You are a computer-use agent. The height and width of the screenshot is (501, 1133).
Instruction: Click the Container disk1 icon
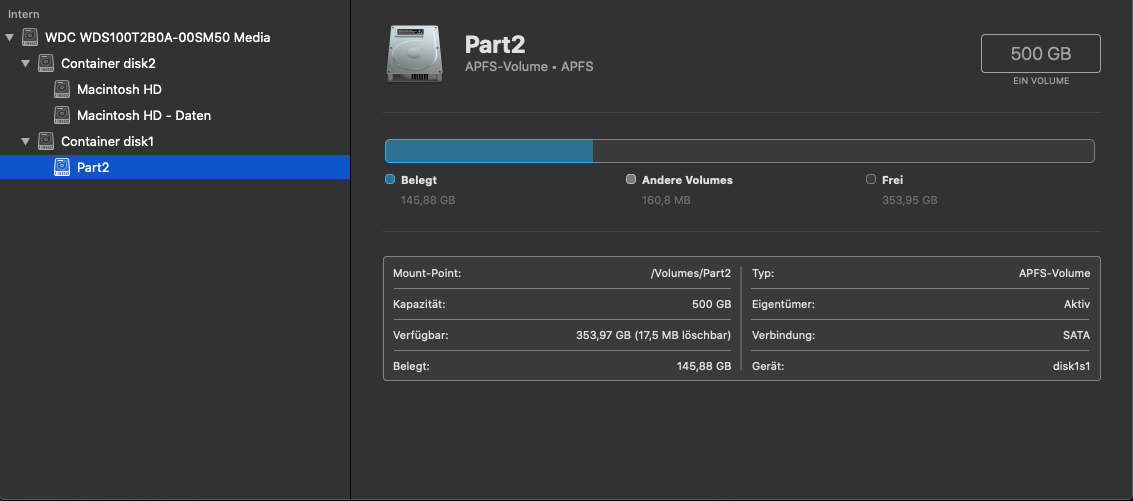pos(46,141)
